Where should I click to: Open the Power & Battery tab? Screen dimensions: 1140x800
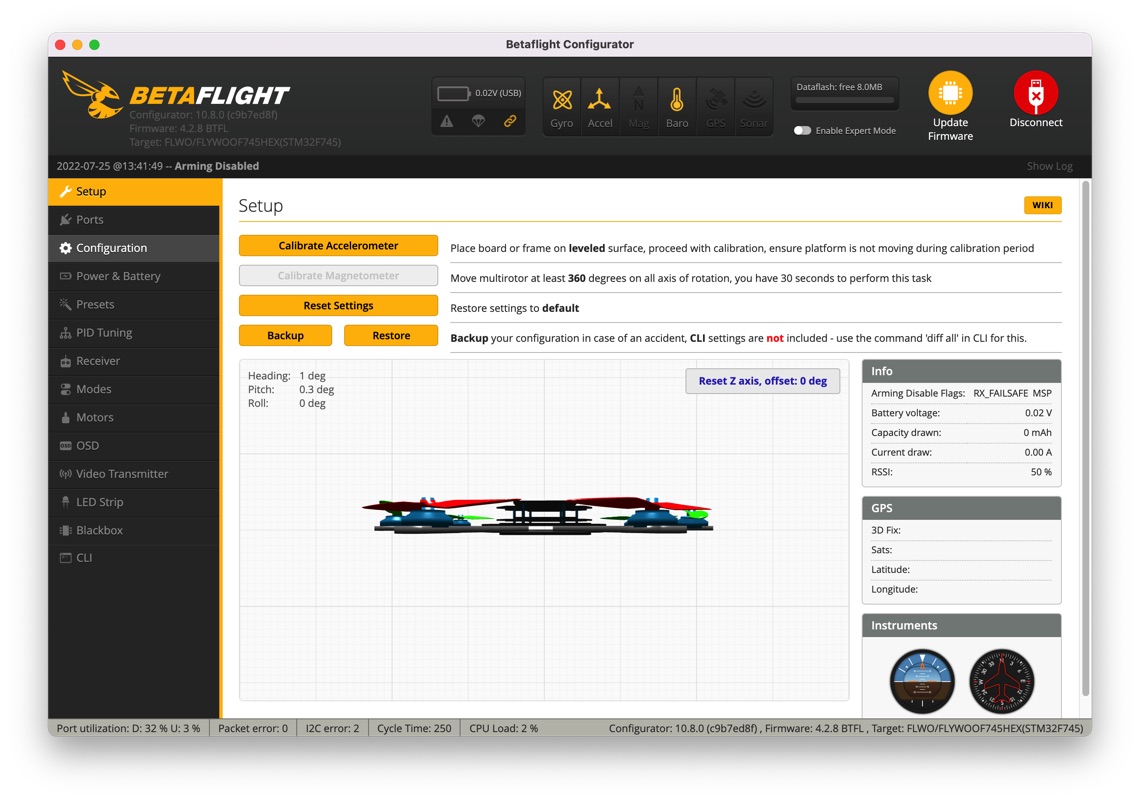tap(134, 276)
